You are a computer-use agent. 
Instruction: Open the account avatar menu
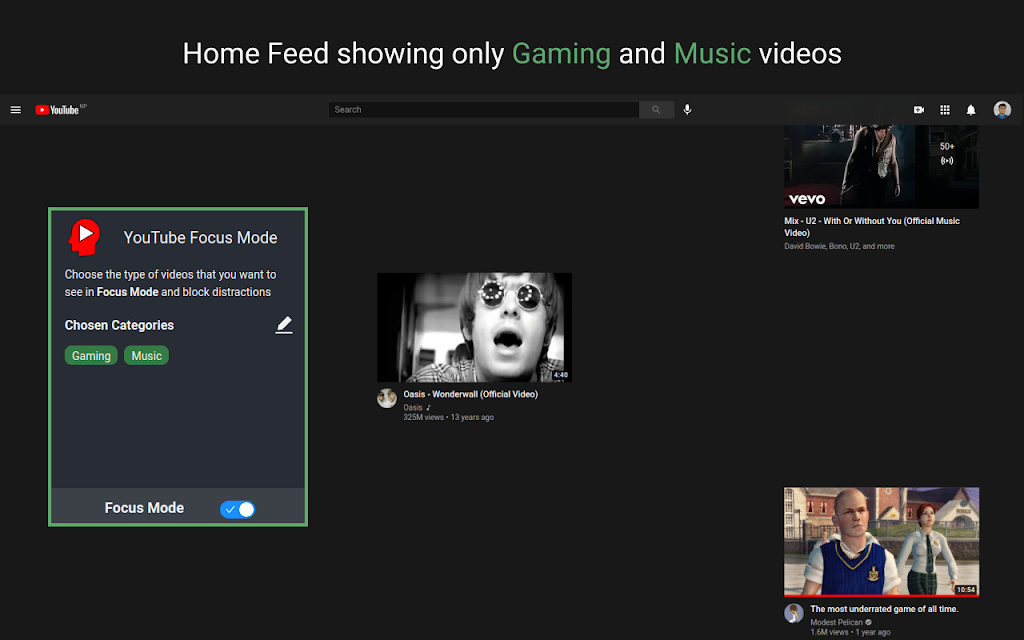click(x=1002, y=110)
